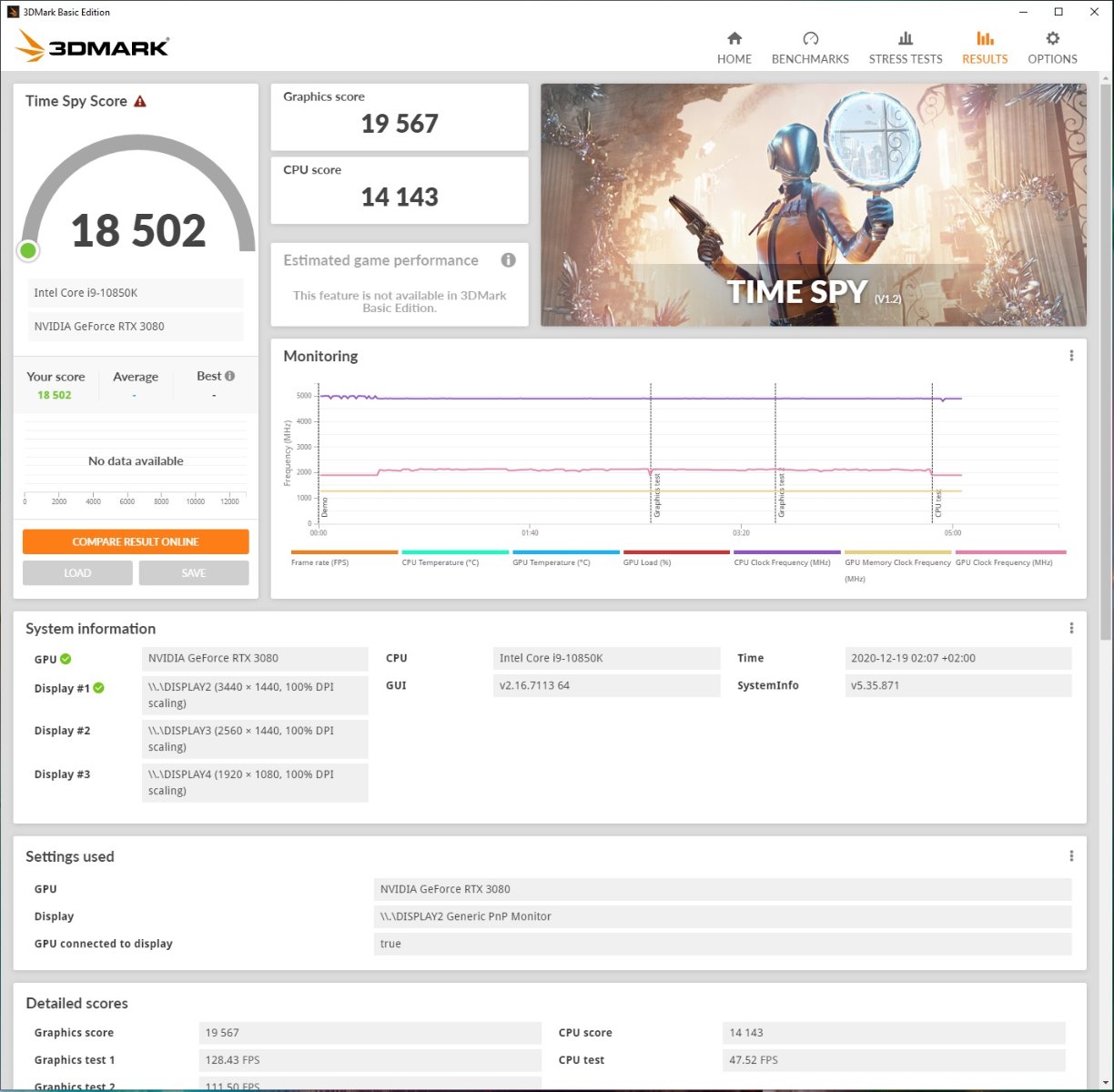Click the benchmarks gauge icon

tap(811, 38)
